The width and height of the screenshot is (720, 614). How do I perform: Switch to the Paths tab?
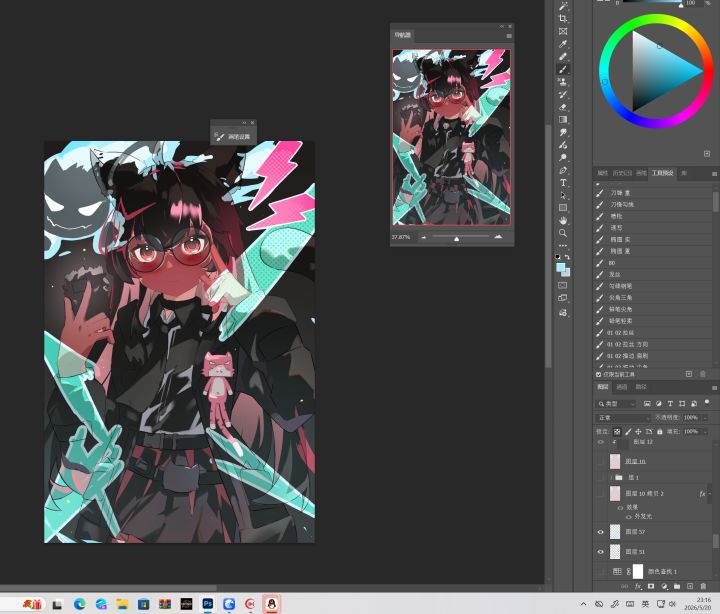click(x=641, y=387)
